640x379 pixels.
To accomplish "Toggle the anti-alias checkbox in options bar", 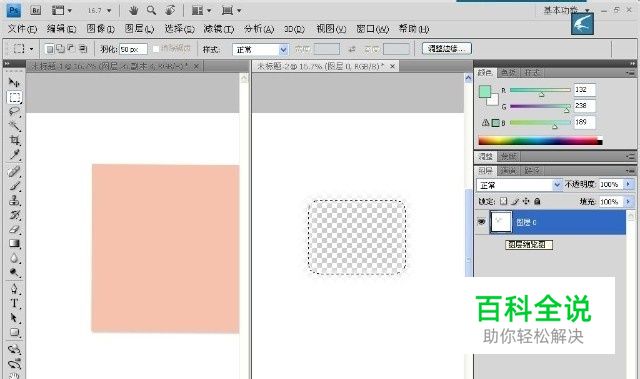I will pos(156,49).
